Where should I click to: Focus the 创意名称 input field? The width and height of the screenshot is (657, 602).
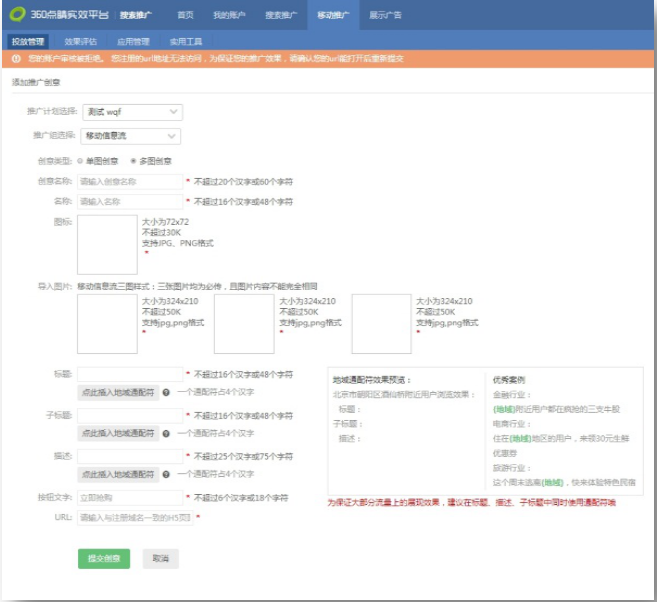tap(130, 182)
